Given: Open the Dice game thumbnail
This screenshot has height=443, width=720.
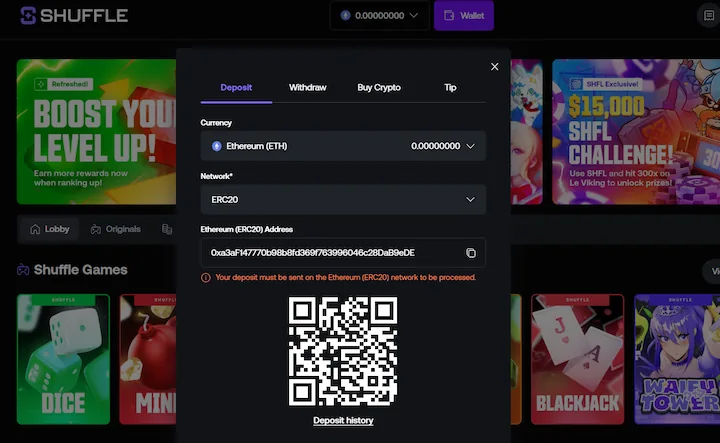Looking at the screenshot, I should tap(63, 360).
